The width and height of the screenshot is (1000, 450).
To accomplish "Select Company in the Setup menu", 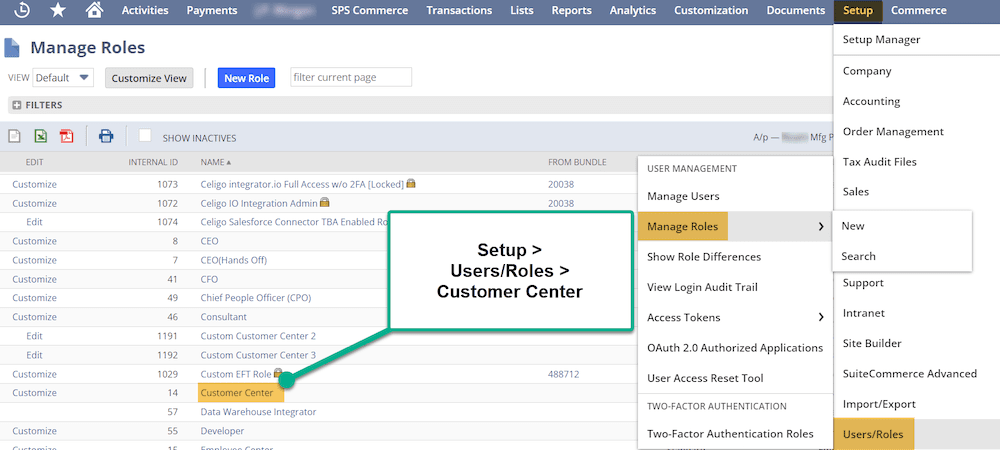I will click(867, 71).
